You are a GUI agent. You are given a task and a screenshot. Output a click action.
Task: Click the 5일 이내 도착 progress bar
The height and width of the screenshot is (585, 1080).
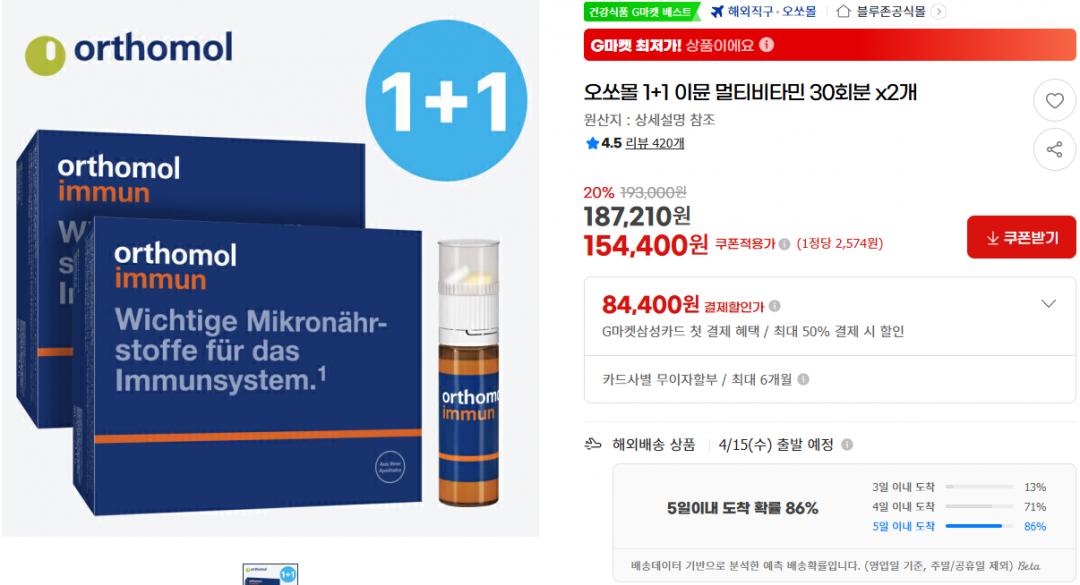(979, 526)
